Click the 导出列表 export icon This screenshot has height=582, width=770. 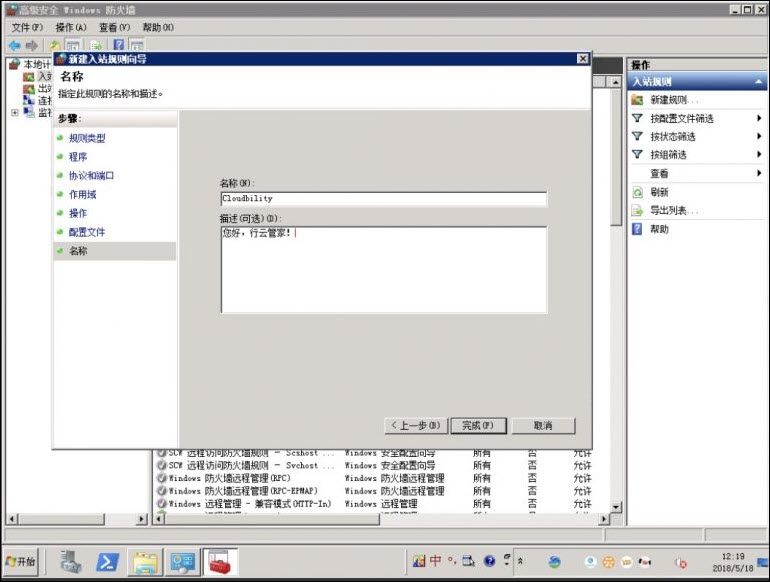point(637,211)
